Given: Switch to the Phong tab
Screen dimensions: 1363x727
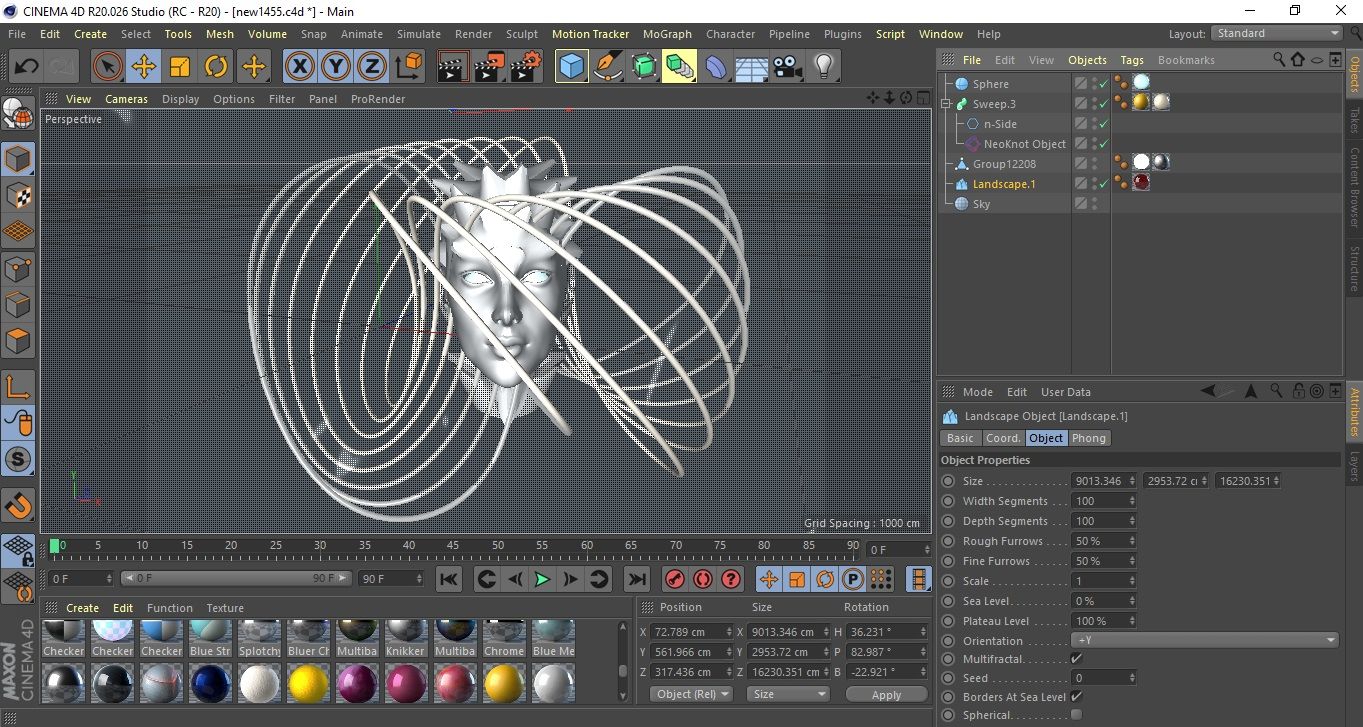Looking at the screenshot, I should click(1088, 438).
